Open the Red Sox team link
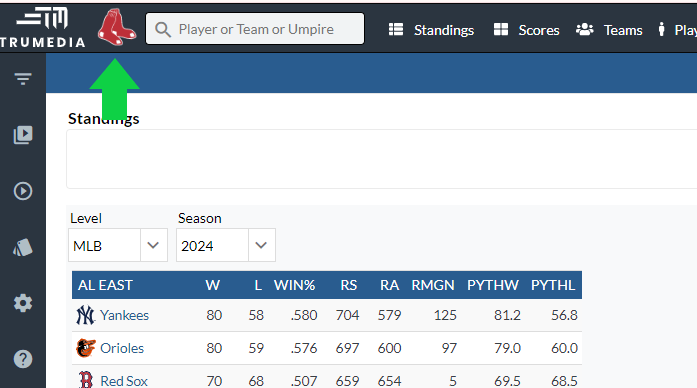 point(124,381)
